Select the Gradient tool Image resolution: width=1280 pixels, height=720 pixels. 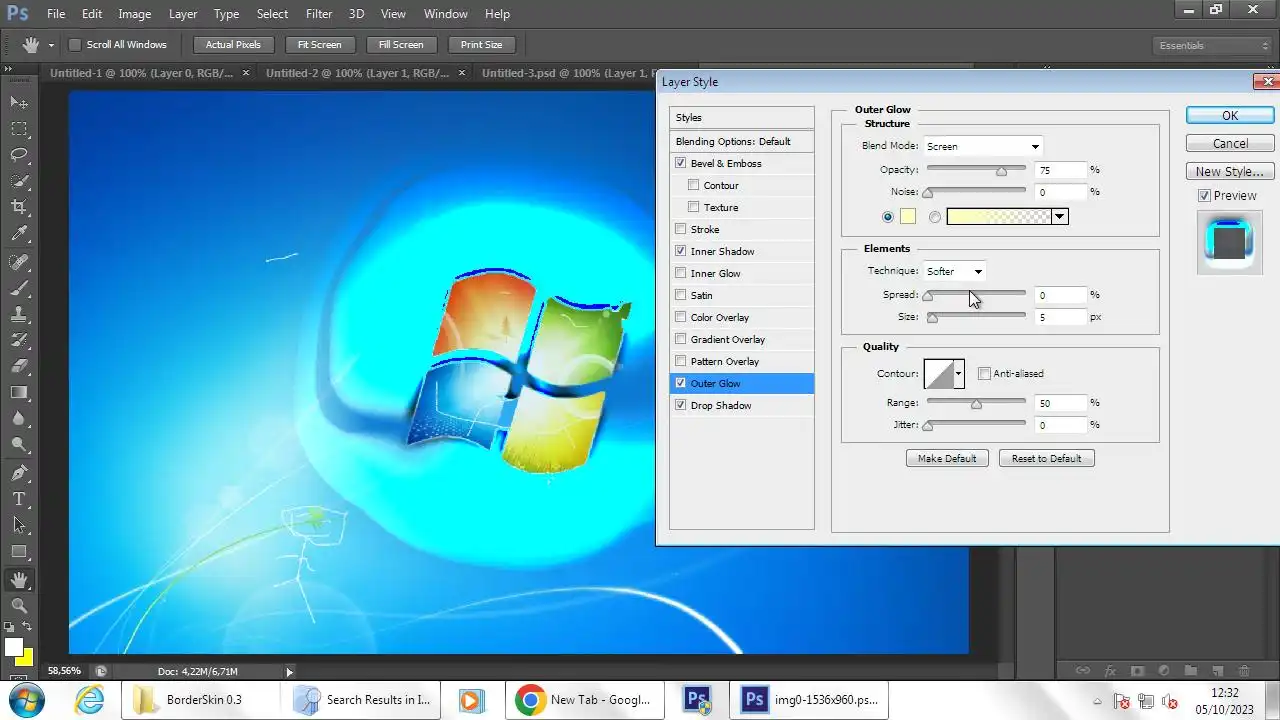(19, 393)
